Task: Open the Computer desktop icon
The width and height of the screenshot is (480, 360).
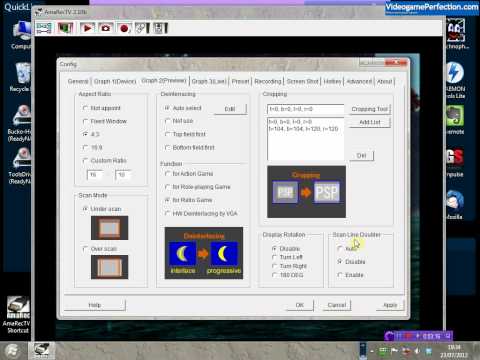Action: (x=22, y=35)
